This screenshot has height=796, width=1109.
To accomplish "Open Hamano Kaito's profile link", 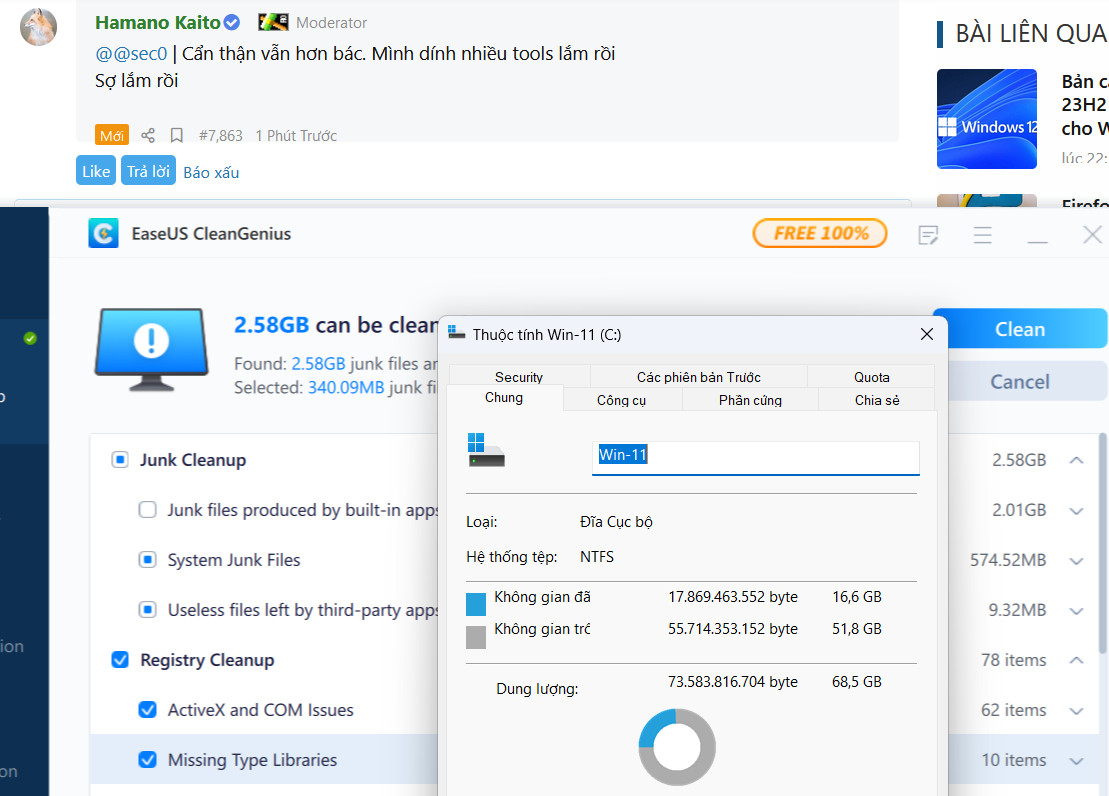I will [158, 23].
